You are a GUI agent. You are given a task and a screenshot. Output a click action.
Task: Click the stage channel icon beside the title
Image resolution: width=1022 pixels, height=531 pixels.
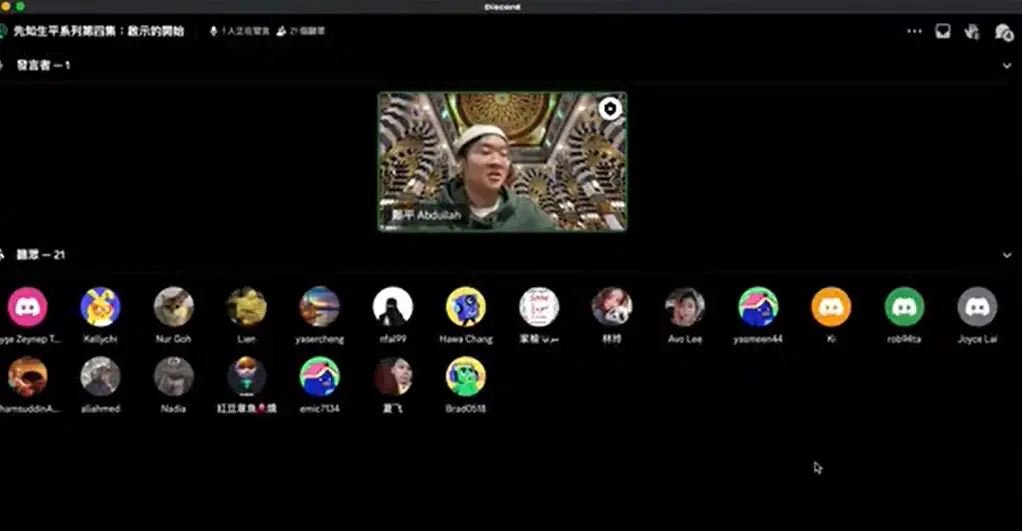click(4, 31)
